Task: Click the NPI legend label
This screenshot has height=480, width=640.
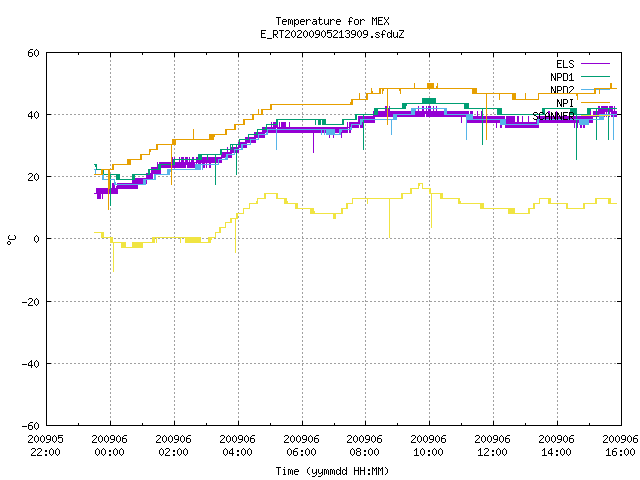Action: coord(565,103)
